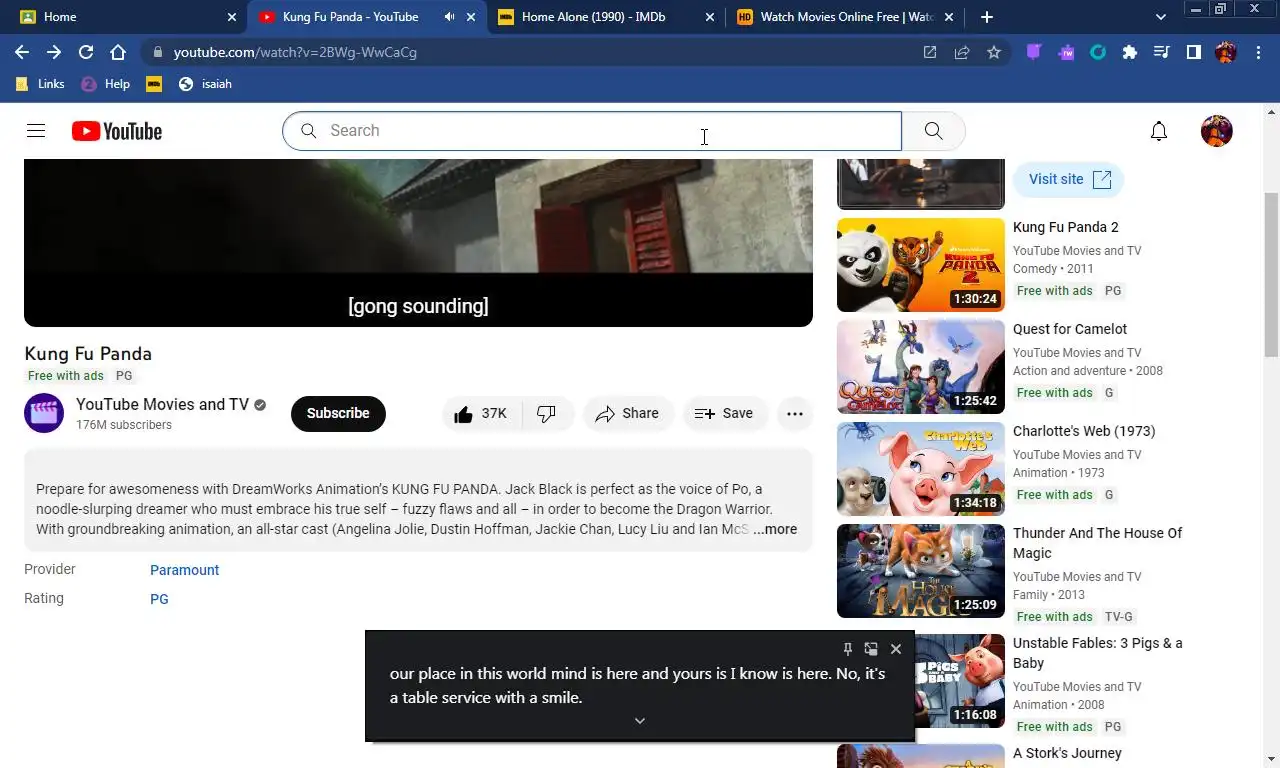Go to the YouTube home logo
The width and height of the screenshot is (1280, 768).
[117, 131]
